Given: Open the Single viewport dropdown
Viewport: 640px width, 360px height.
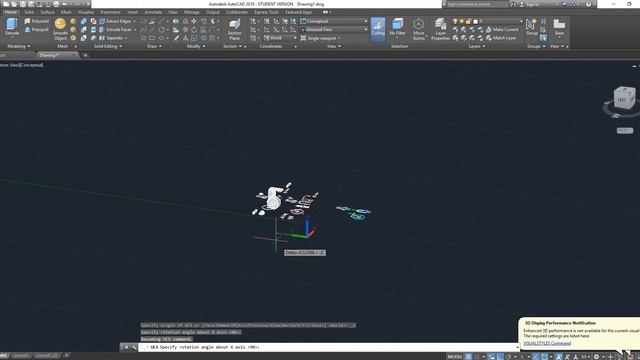Looking at the screenshot, I should (321, 38).
